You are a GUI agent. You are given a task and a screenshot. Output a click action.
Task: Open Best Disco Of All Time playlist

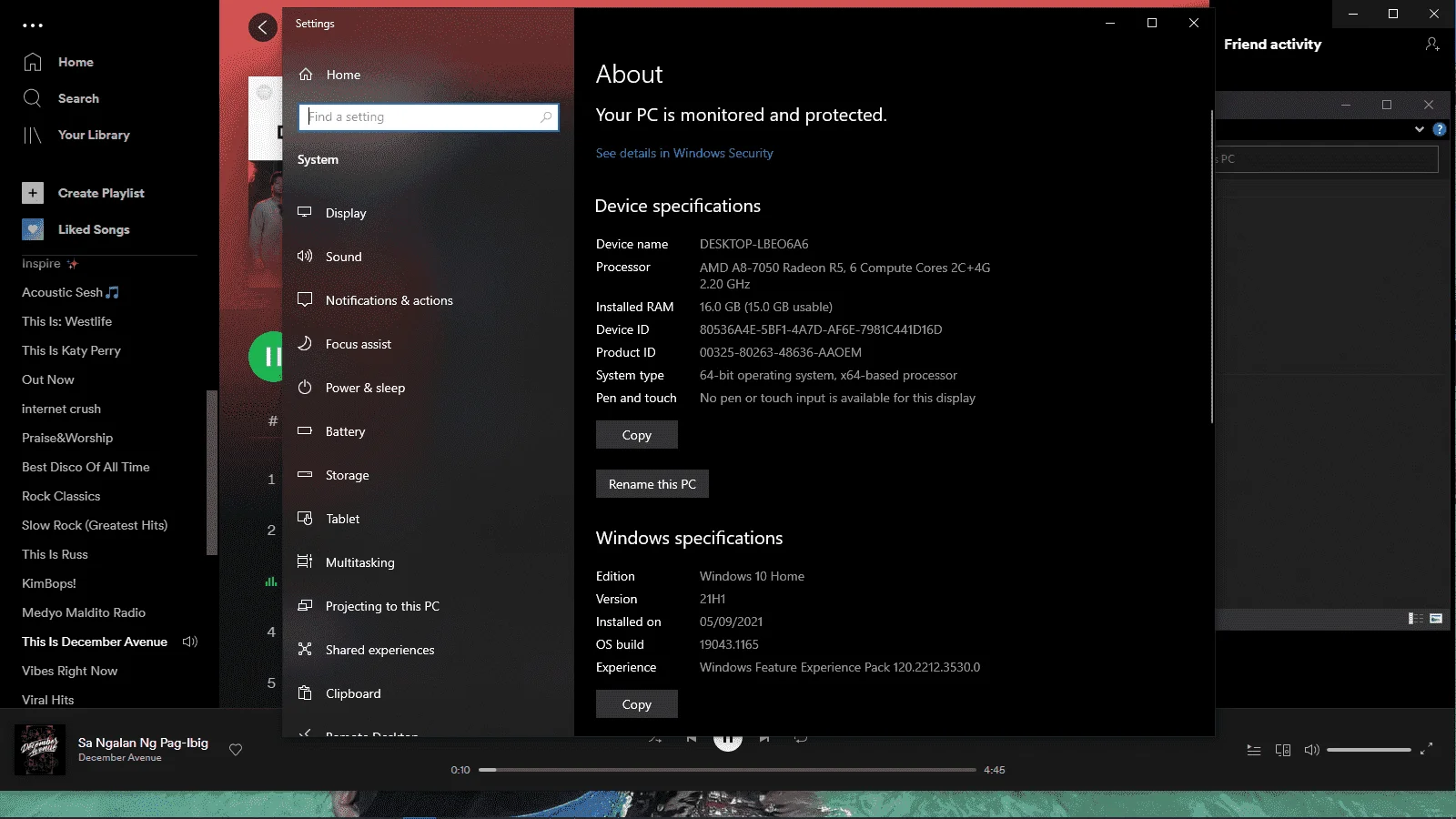click(x=86, y=467)
